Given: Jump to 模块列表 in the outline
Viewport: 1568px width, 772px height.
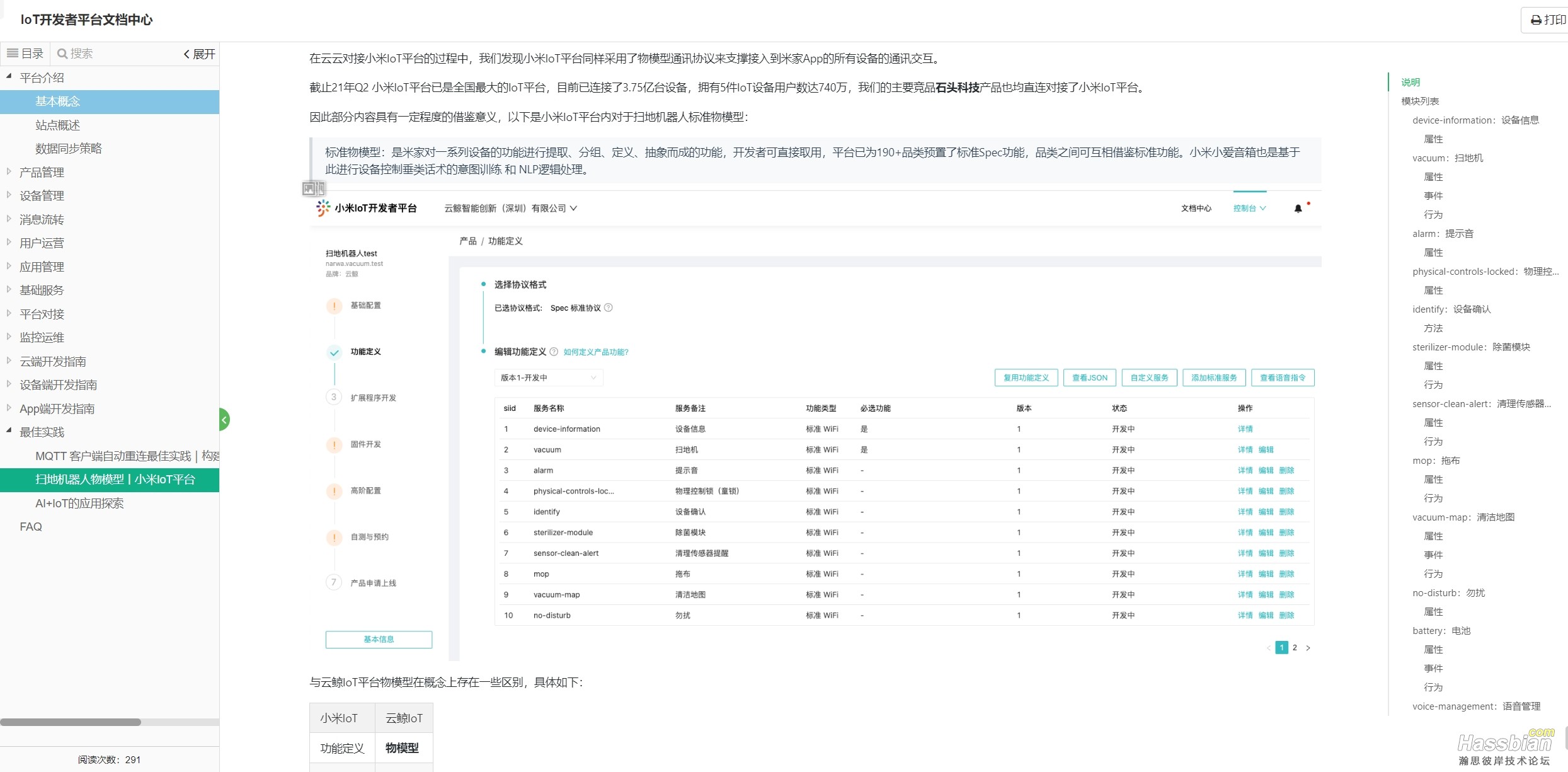Looking at the screenshot, I should [1420, 101].
